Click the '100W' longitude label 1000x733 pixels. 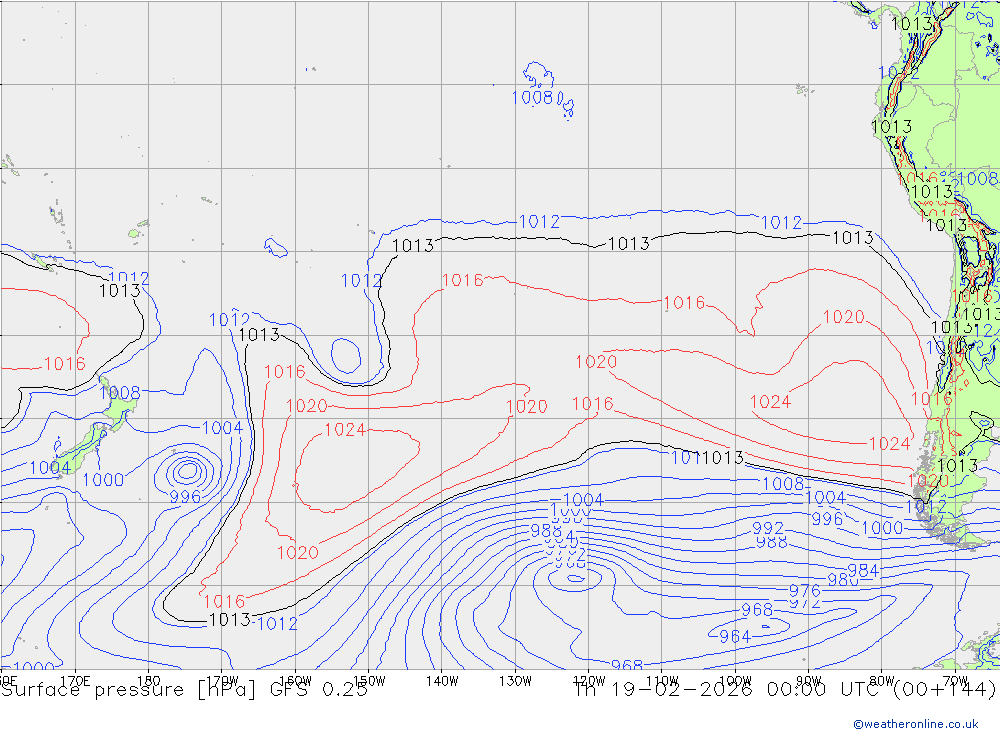735,681
